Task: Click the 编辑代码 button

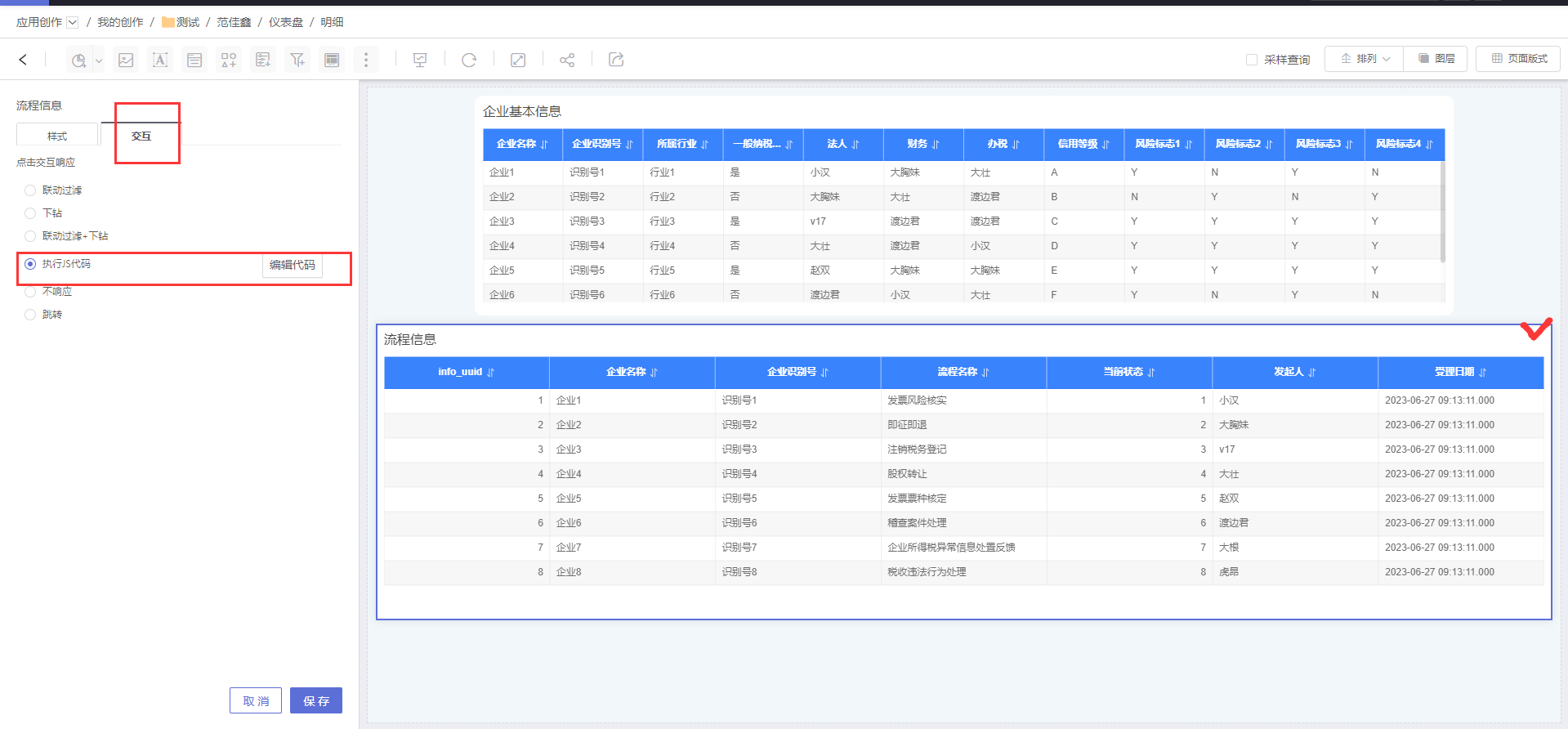Action: tap(293, 265)
